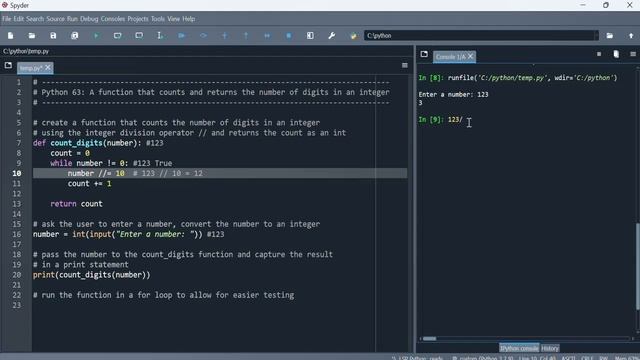Click the debug step return icon
The image size is (640, 360).
(246, 36)
